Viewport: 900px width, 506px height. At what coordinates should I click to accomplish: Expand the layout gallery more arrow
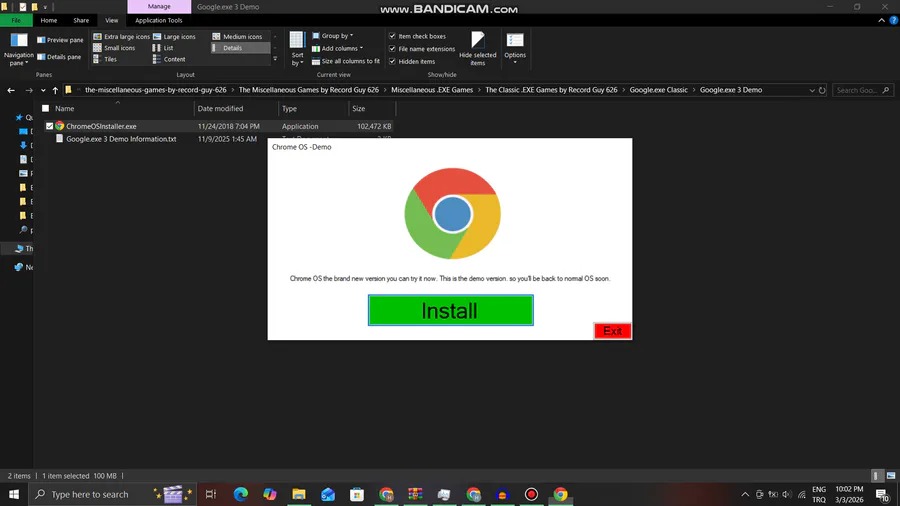click(275, 59)
